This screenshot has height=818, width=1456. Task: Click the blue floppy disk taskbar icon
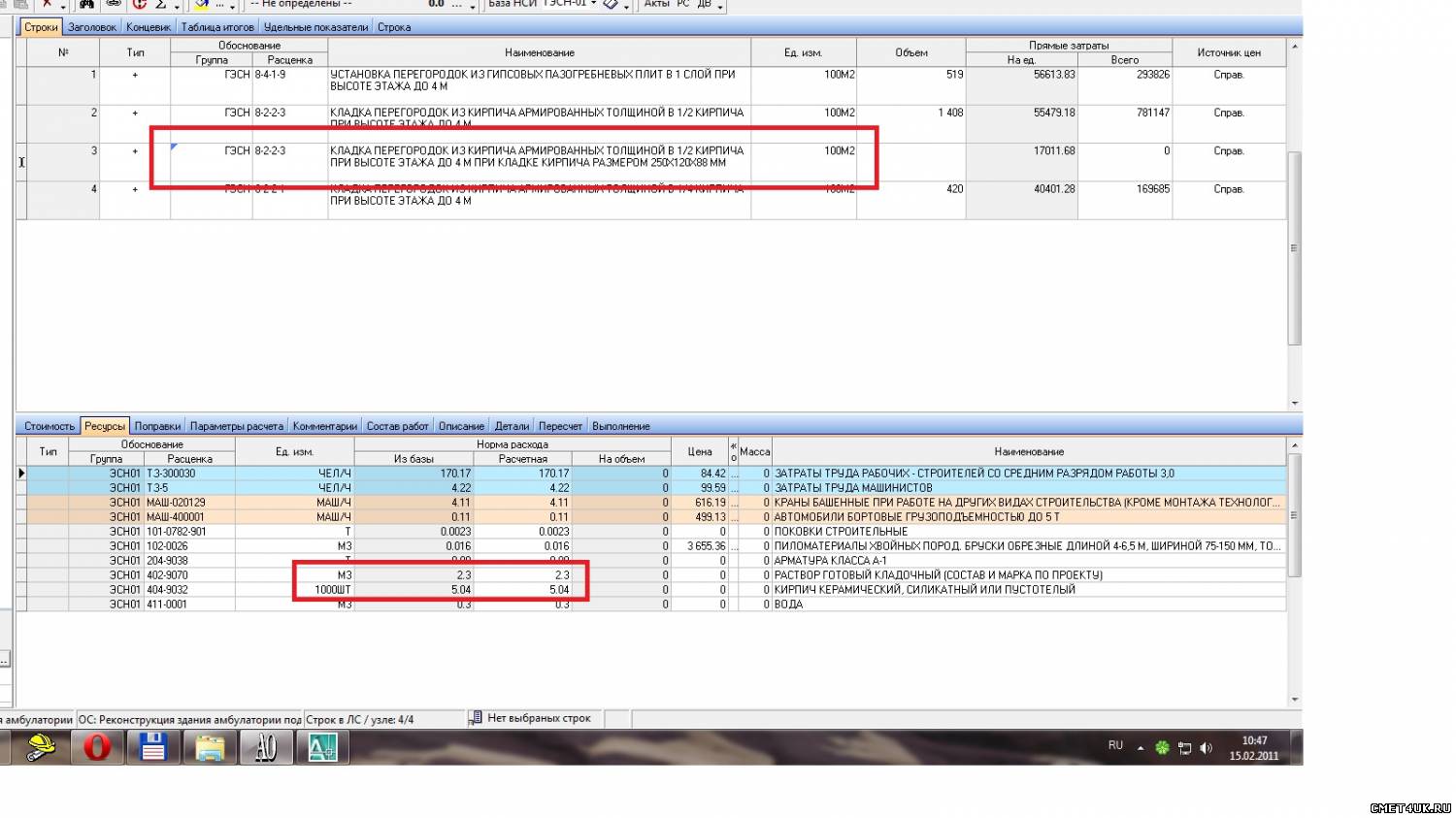[x=153, y=748]
